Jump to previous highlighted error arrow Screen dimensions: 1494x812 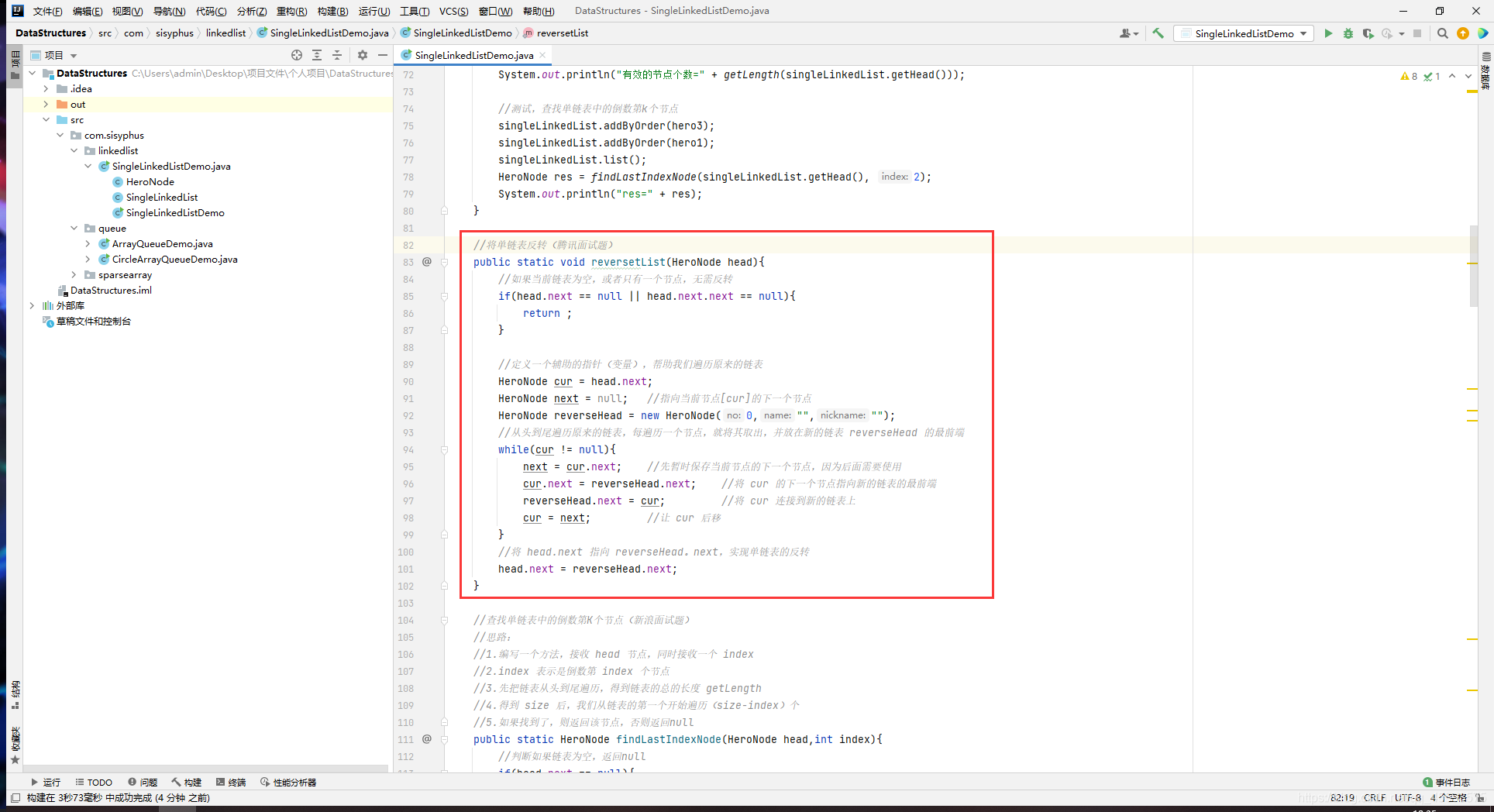pyautogui.click(x=1452, y=76)
